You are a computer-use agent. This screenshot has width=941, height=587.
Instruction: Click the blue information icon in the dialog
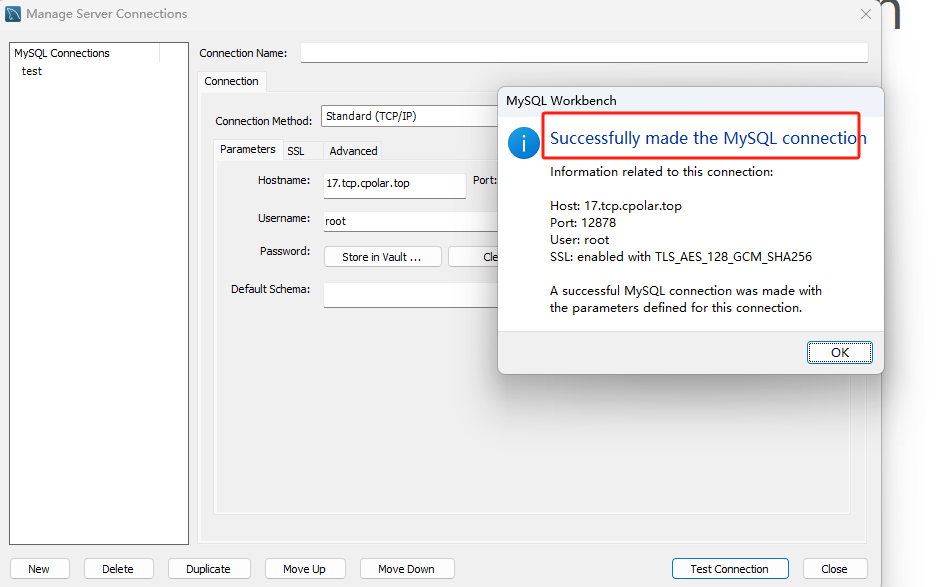[523, 143]
